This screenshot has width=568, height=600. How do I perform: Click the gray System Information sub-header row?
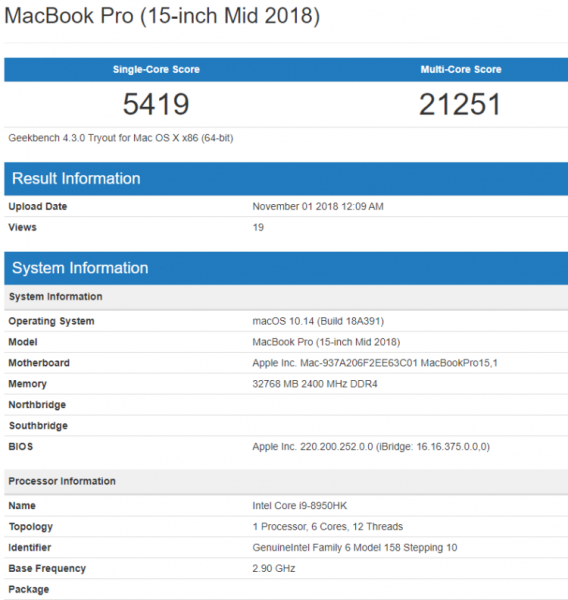(x=286, y=297)
